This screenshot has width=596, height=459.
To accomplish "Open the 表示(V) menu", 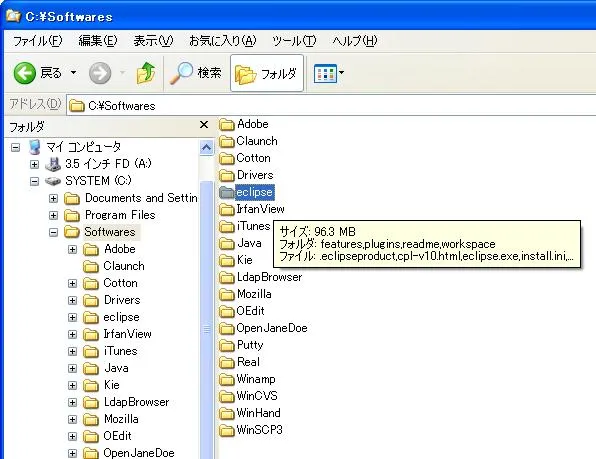I will (x=153, y=41).
